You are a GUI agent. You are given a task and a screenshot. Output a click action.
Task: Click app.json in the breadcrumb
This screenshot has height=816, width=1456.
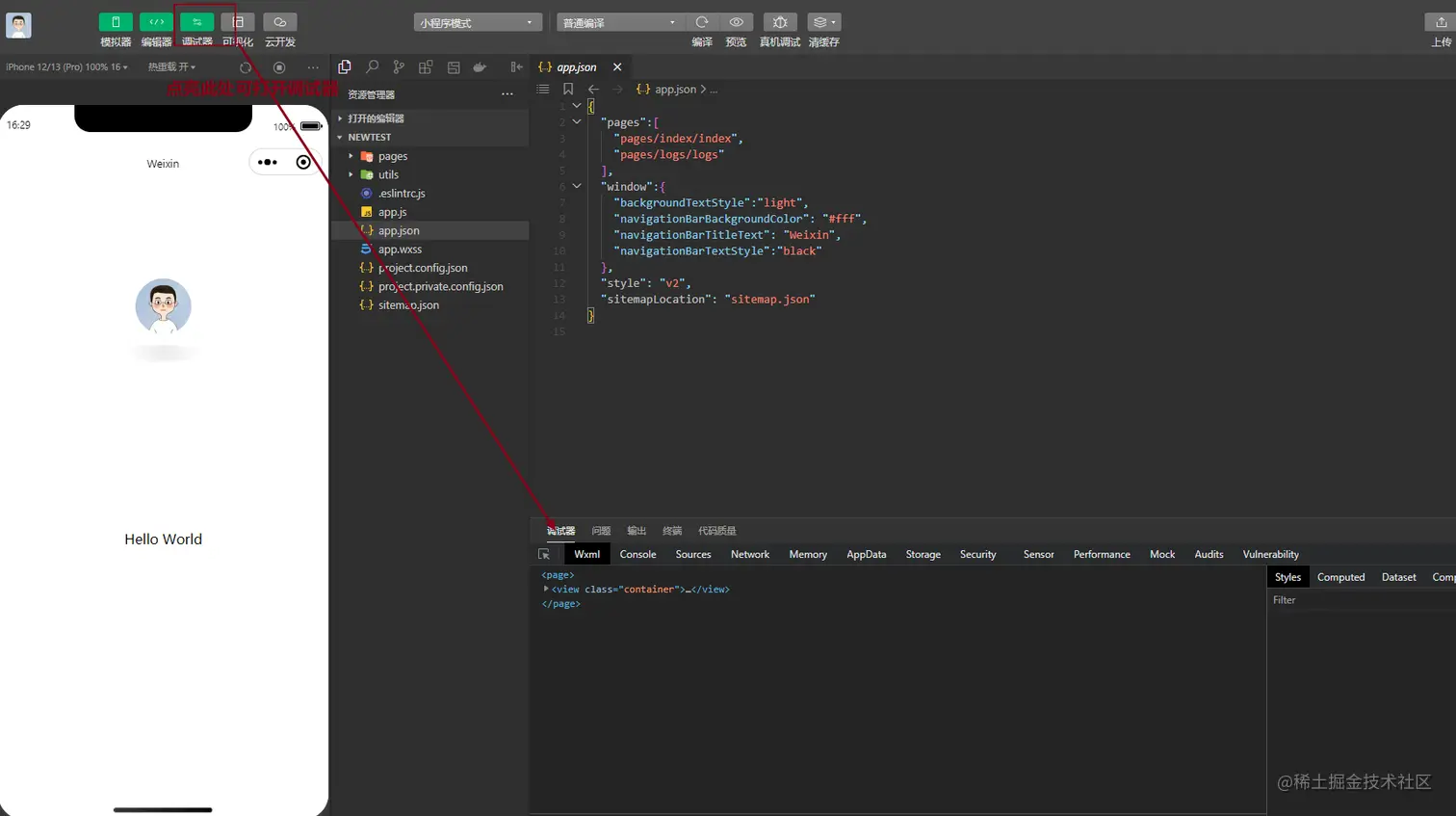[x=675, y=89]
